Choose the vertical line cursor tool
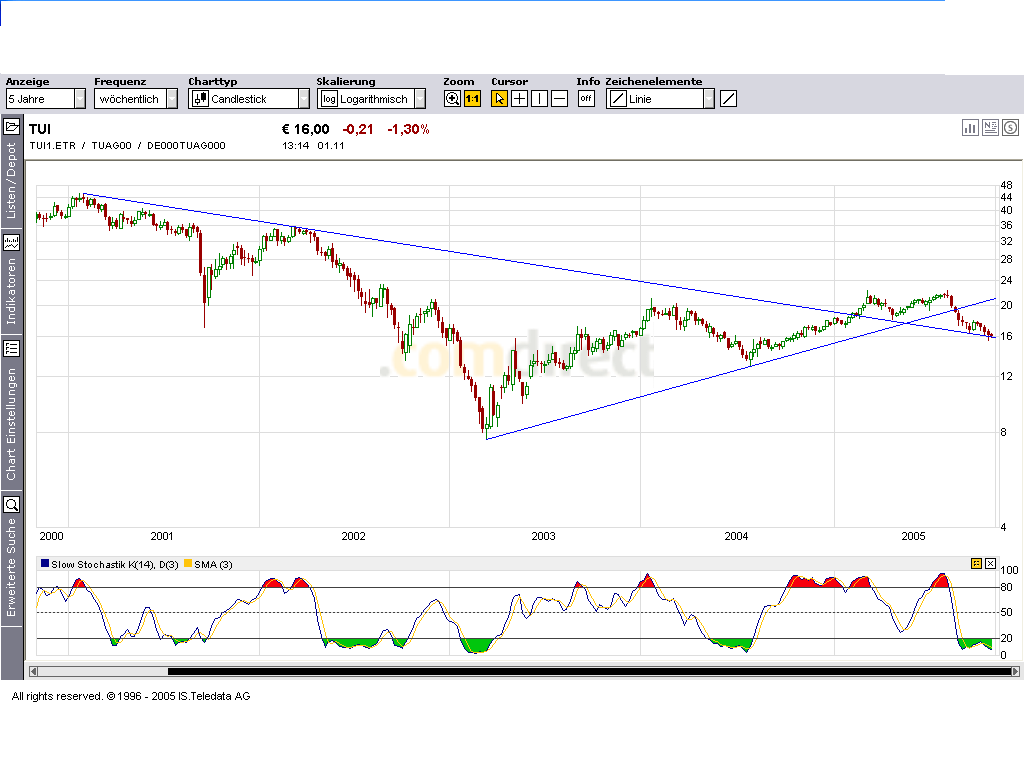Image resolution: width=1024 pixels, height=768 pixels. 539,98
